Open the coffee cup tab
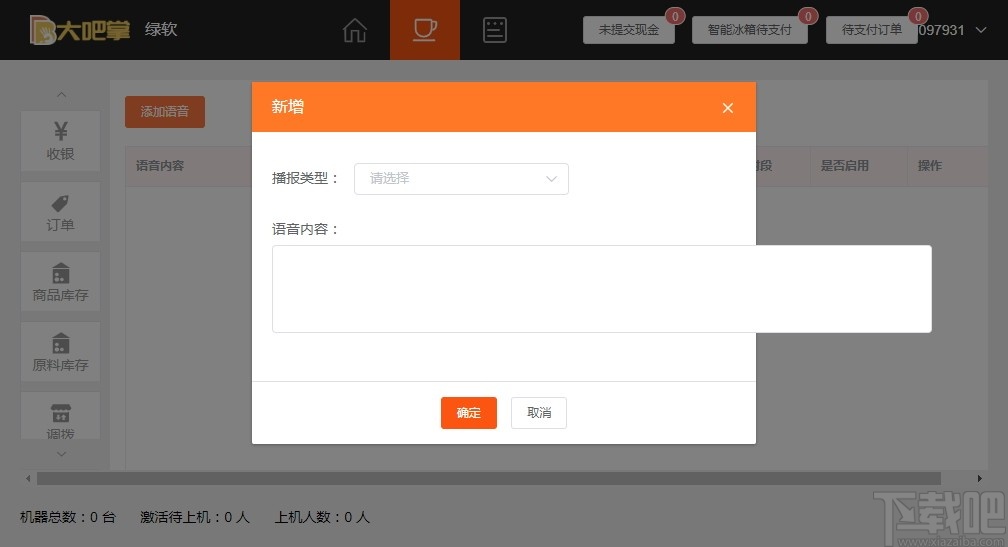1008x547 pixels. (x=425, y=30)
